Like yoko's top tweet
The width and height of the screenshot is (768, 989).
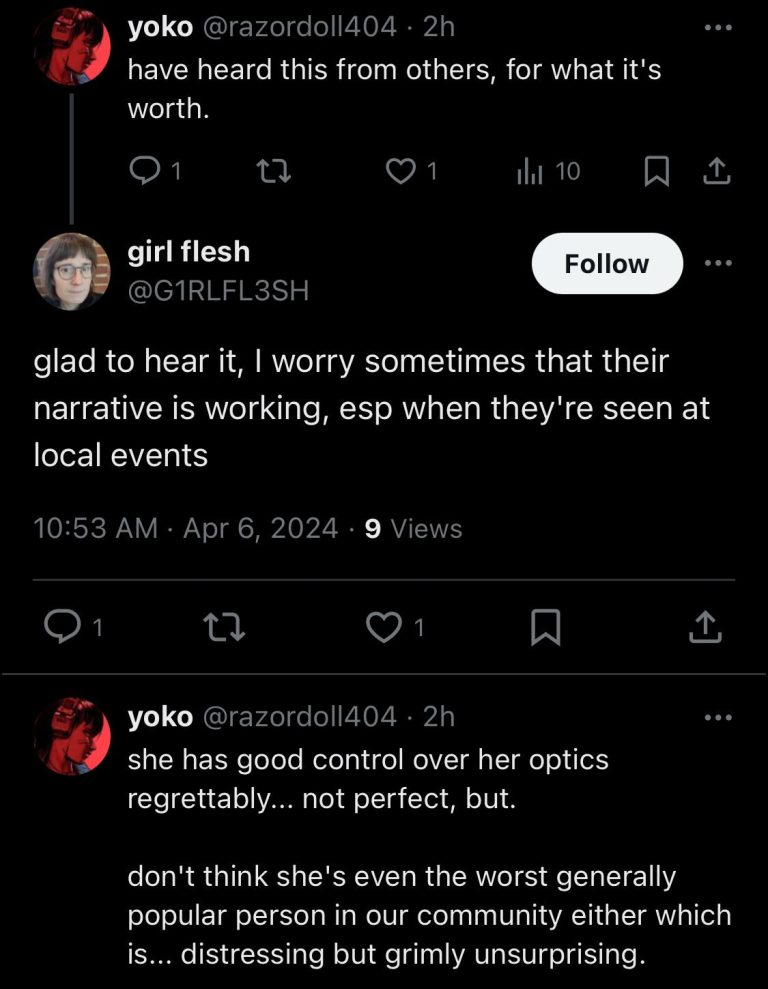(400, 172)
